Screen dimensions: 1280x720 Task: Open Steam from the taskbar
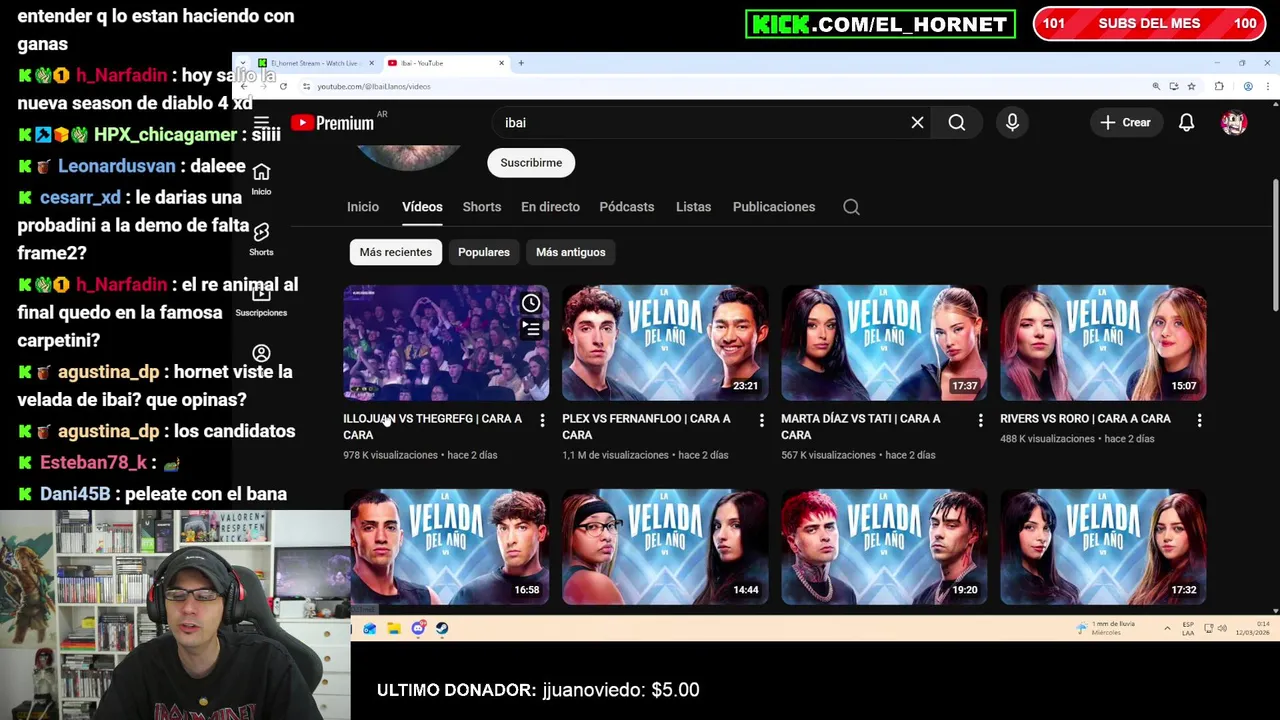(x=442, y=628)
